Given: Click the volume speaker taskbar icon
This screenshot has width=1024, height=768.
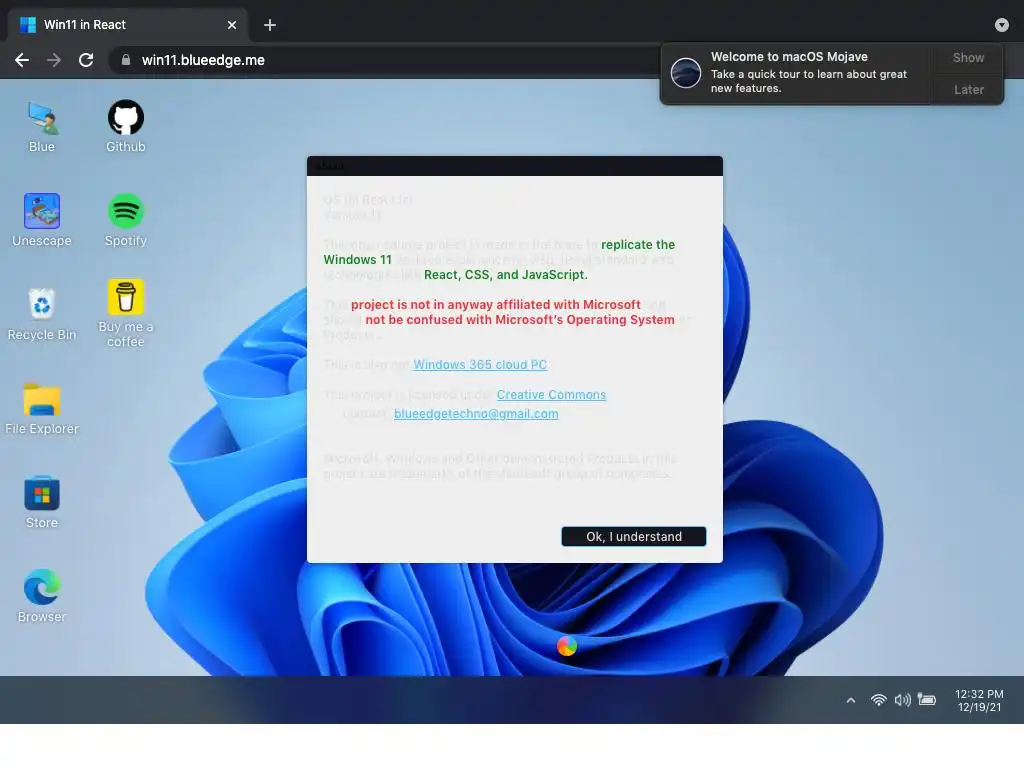Looking at the screenshot, I should (x=903, y=700).
